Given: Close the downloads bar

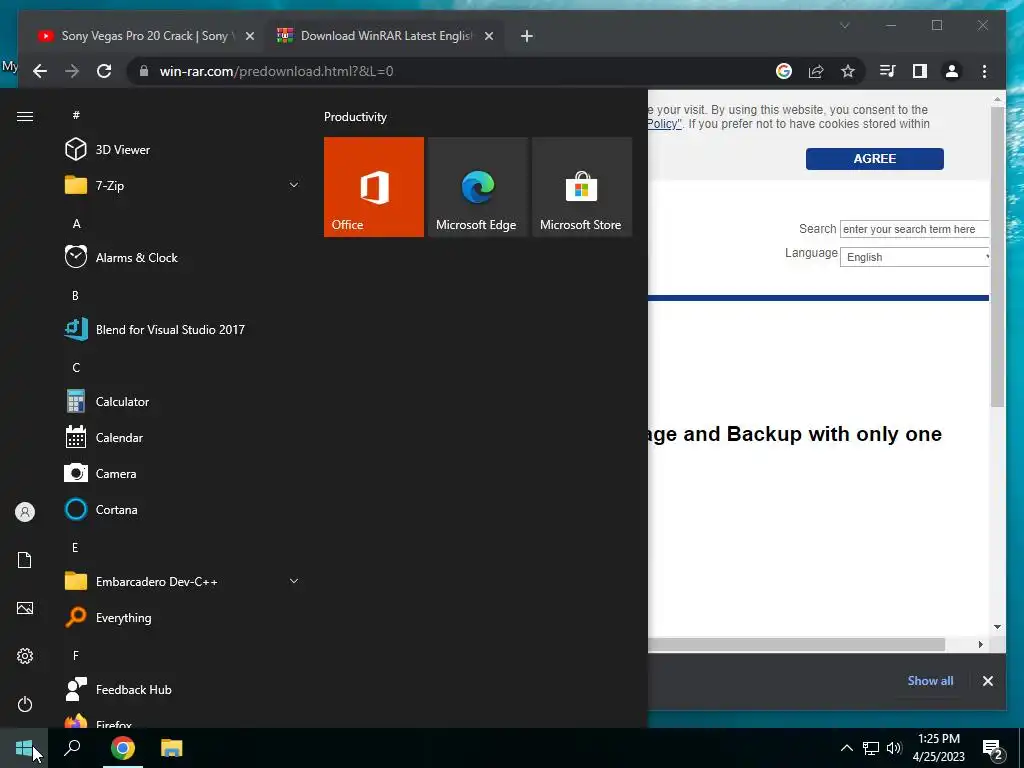Looking at the screenshot, I should click(987, 681).
